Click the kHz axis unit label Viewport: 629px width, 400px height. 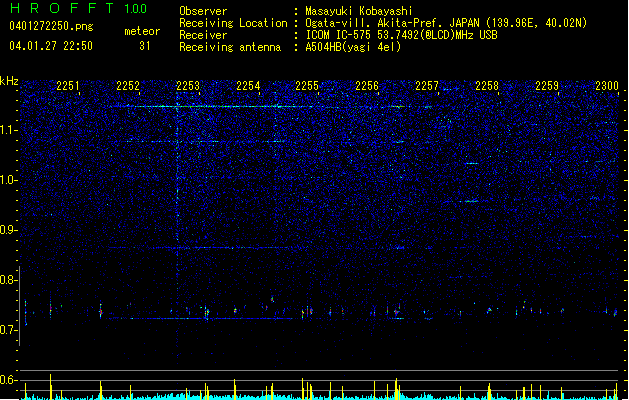[x=9, y=81]
